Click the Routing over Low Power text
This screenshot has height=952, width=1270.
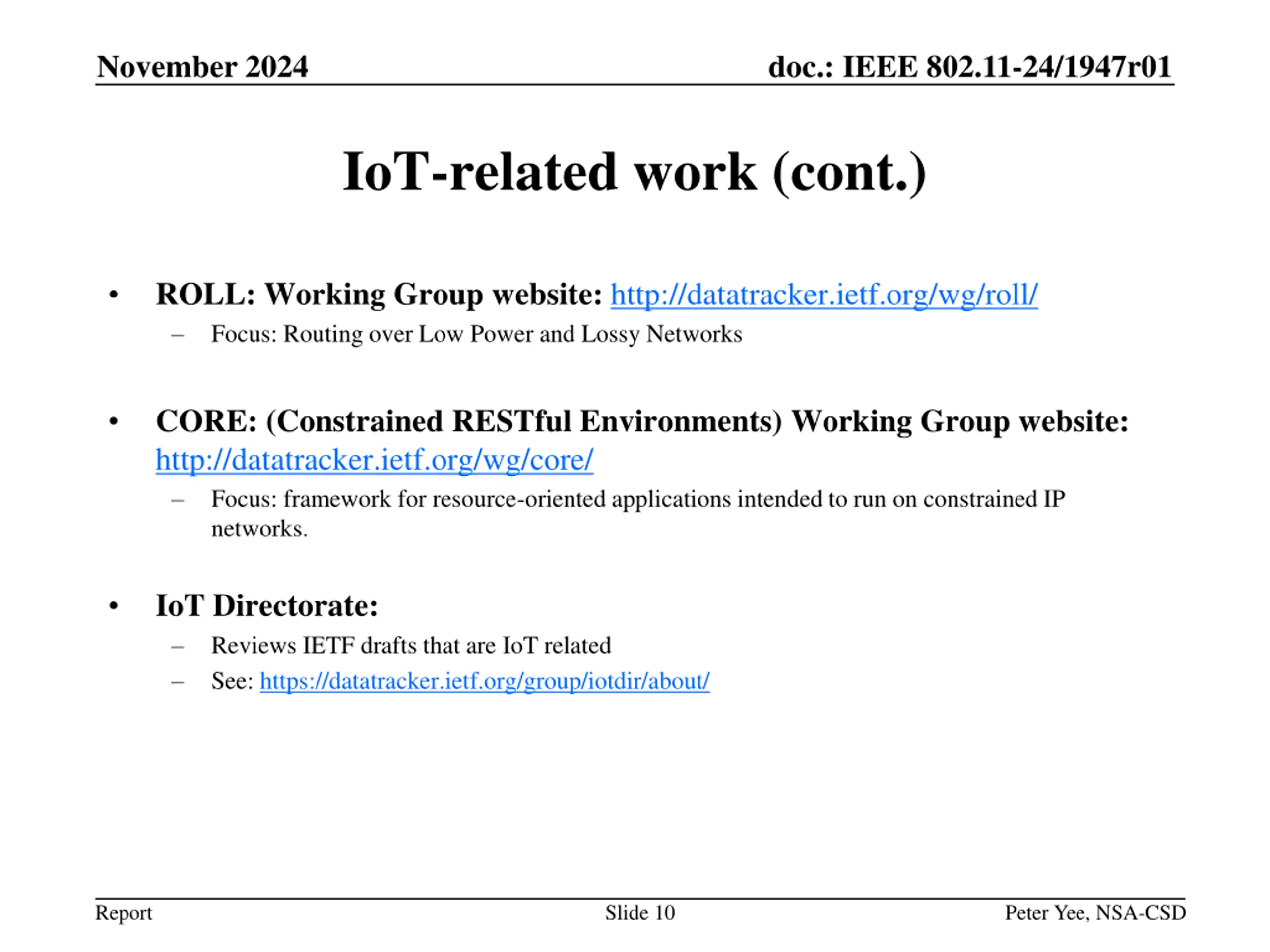point(477,334)
